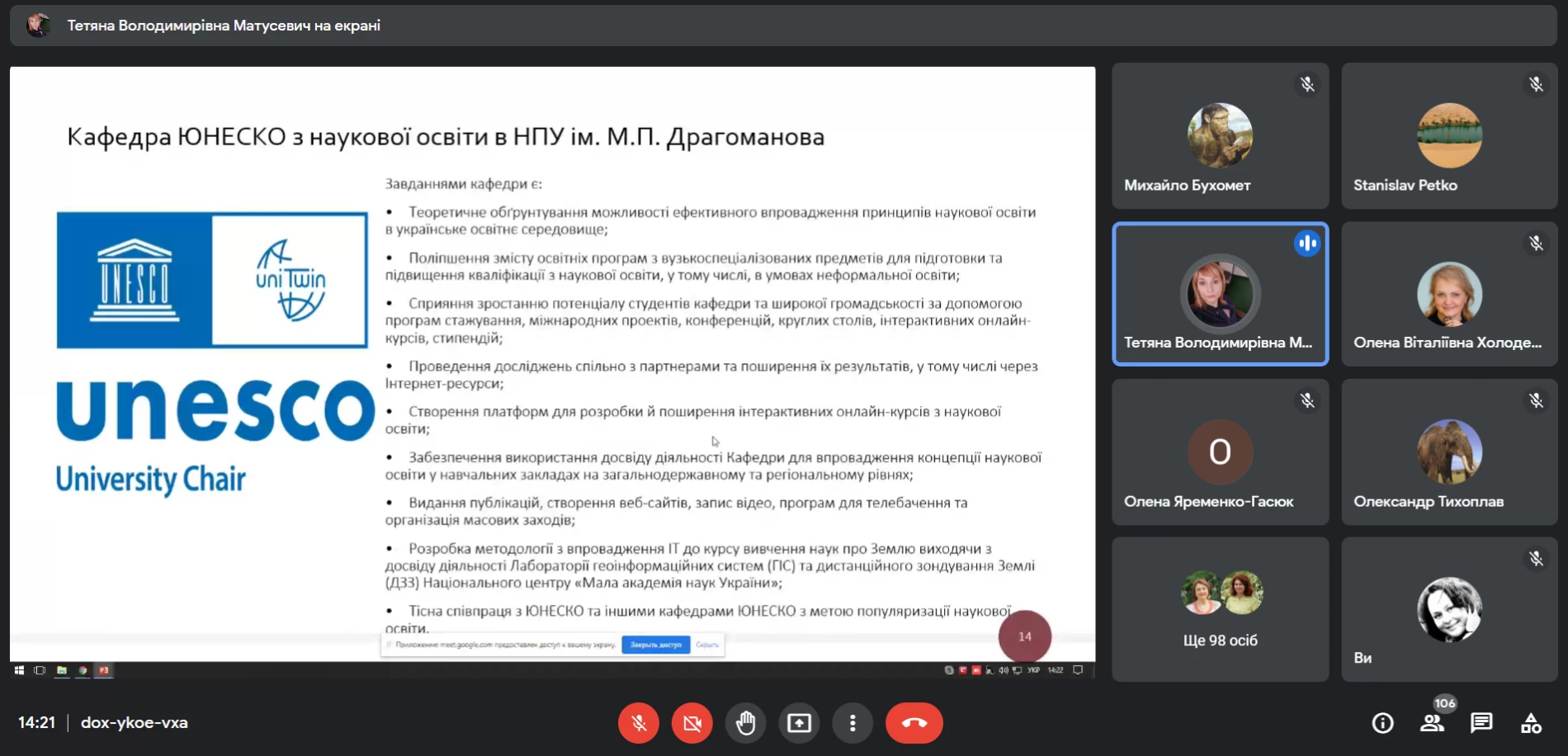The width and height of the screenshot is (1568, 756).
Task: Click the УКР language indicator in shared tray
Action: tap(1033, 670)
